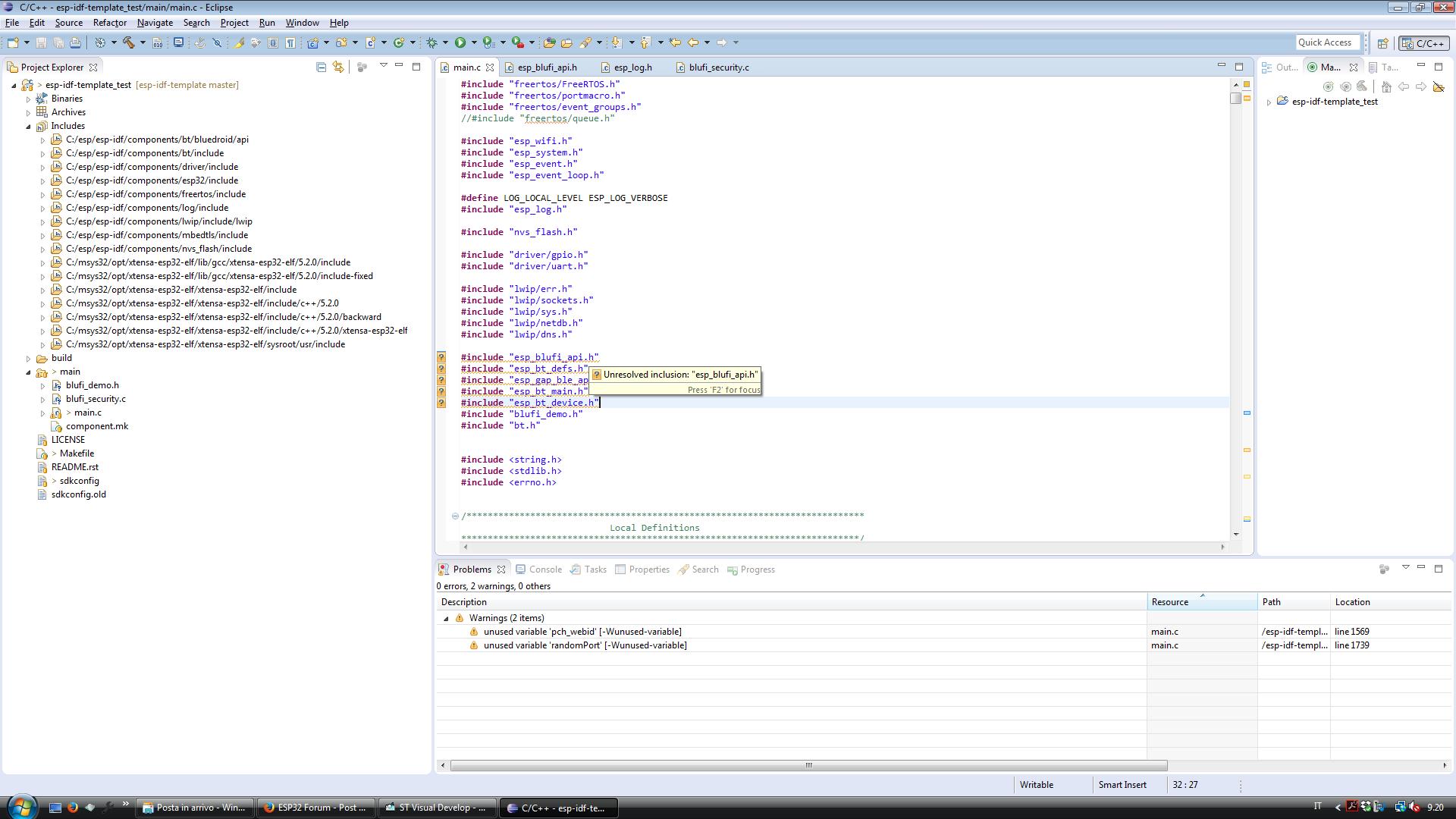Select blufi_demo.h in Project Explorer
Viewport: 1456px width, 819px height.
coord(92,385)
